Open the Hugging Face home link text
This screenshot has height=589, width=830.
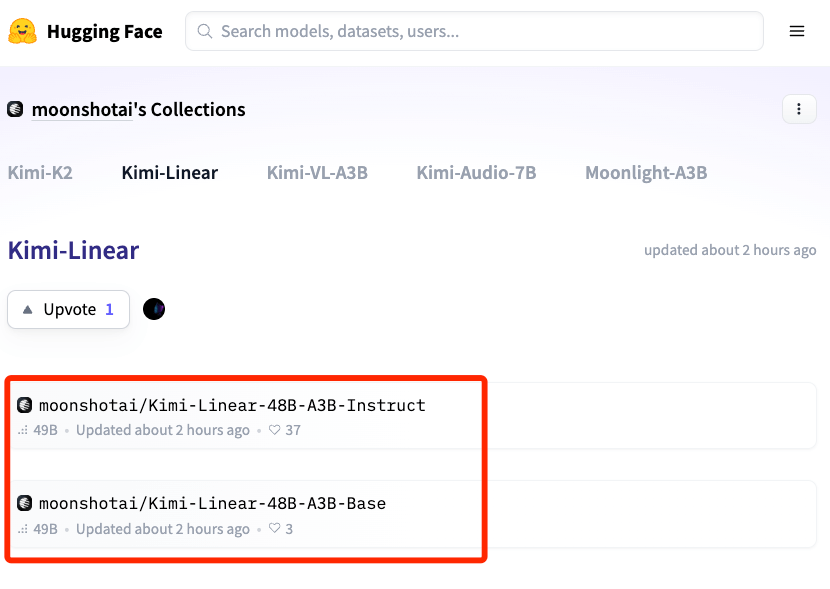(x=104, y=32)
